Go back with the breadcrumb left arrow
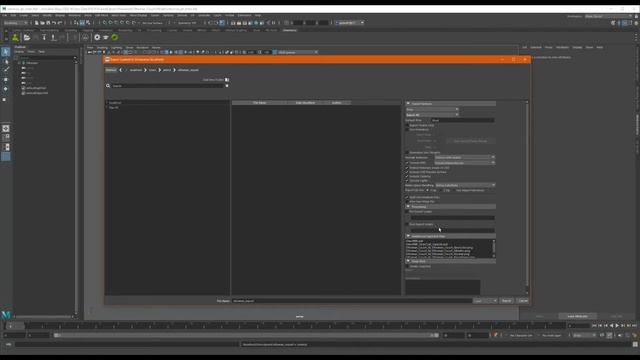 (x=121, y=70)
